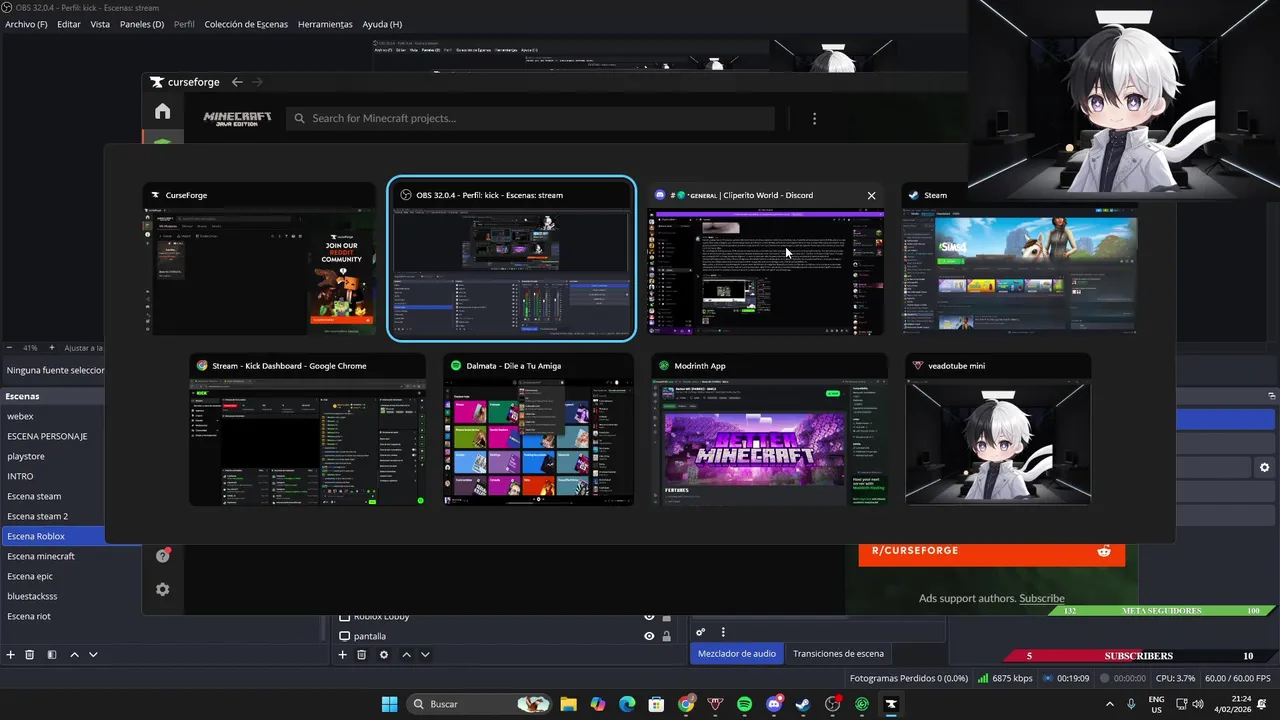The height and width of the screenshot is (720, 1280).
Task: Click the gear icon in OBS controls panel
Action: pyautogui.click(x=1264, y=467)
